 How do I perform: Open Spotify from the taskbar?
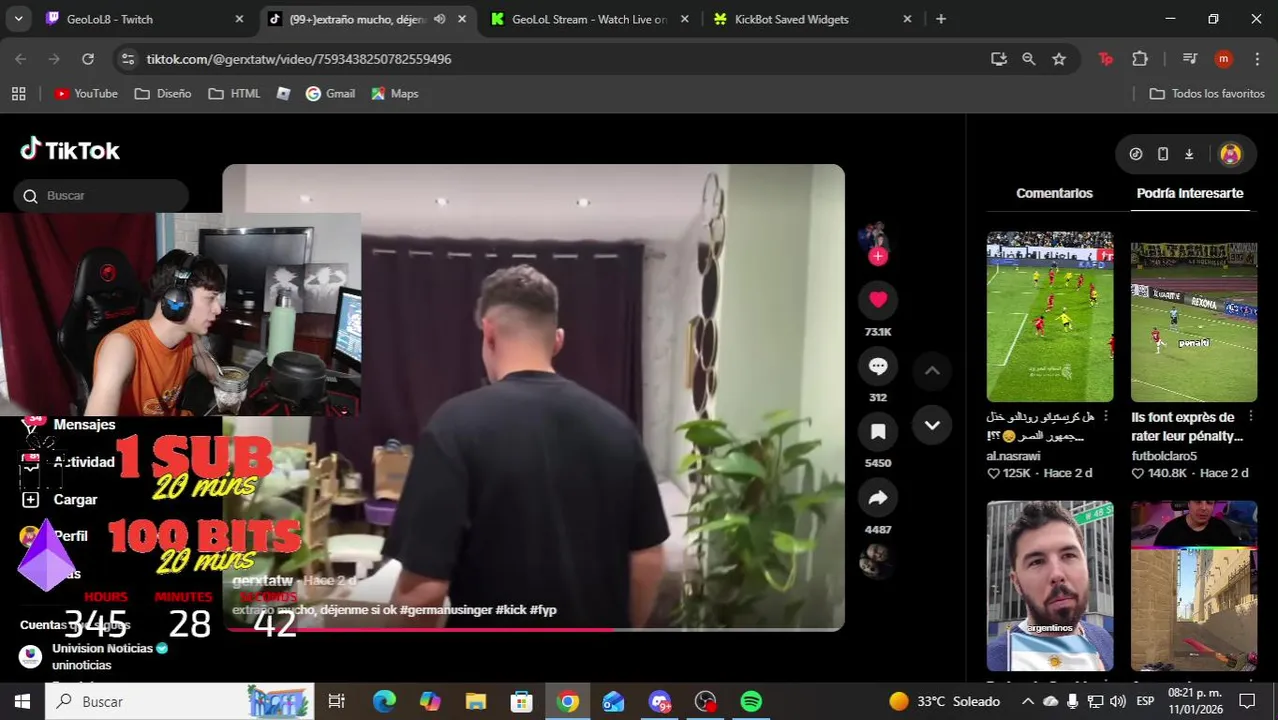pos(751,702)
